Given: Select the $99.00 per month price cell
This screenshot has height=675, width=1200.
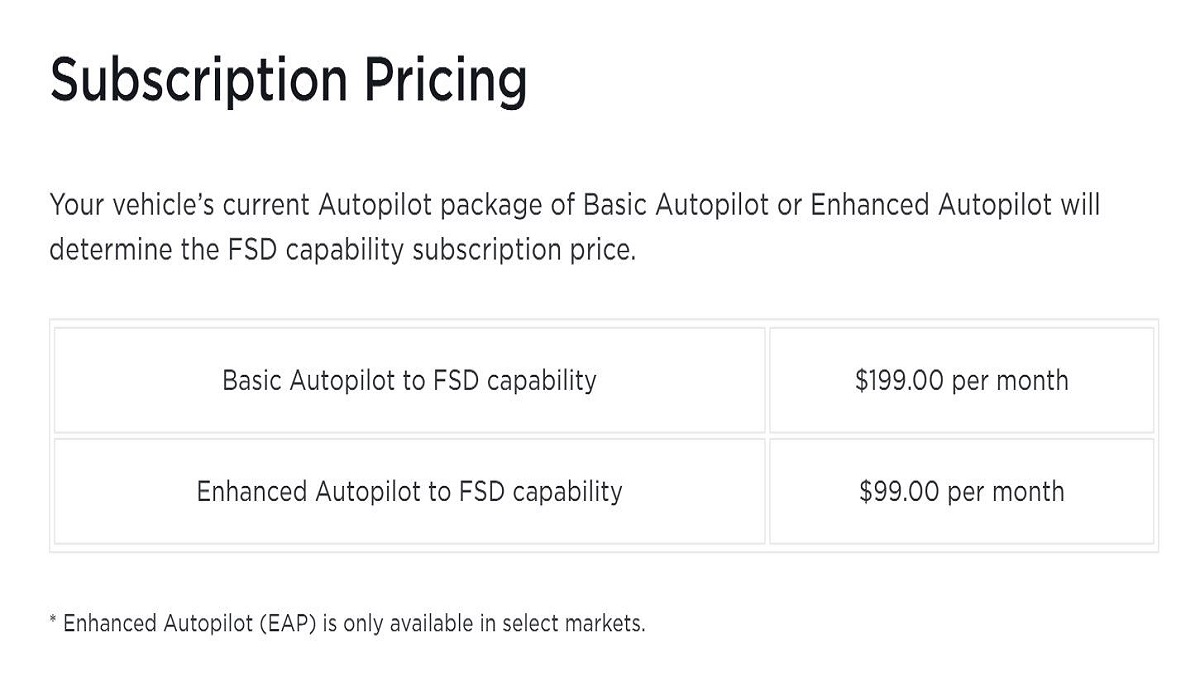Looking at the screenshot, I should point(961,492).
